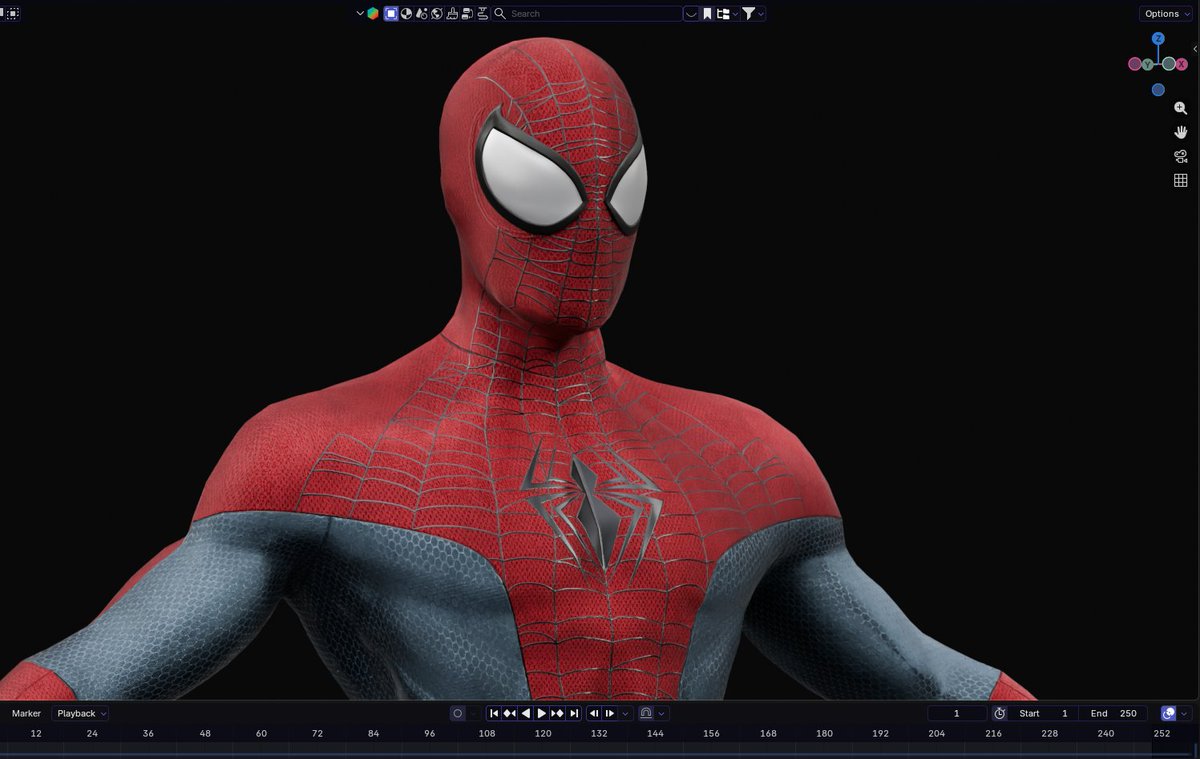Open the asset library colored cube icon
The height and width of the screenshot is (759, 1200).
tap(373, 14)
